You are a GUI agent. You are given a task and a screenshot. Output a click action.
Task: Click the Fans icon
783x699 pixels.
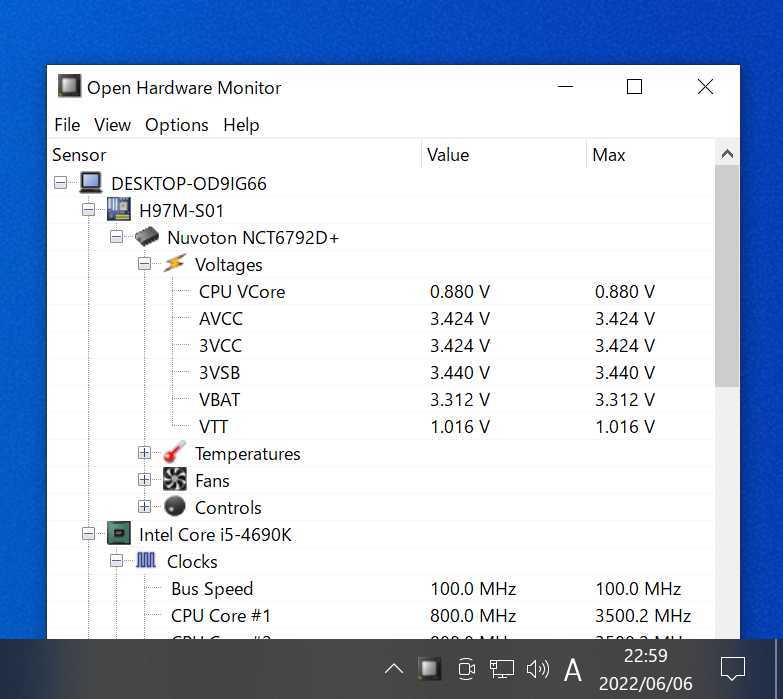point(175,479)
